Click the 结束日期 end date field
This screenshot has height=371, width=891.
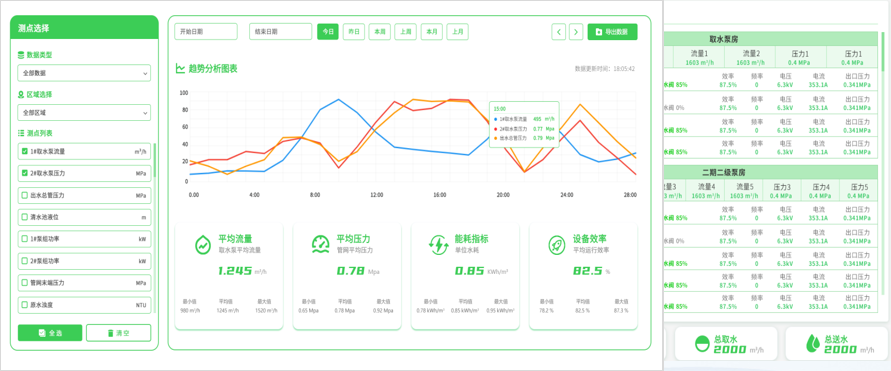tap(281, 32)
